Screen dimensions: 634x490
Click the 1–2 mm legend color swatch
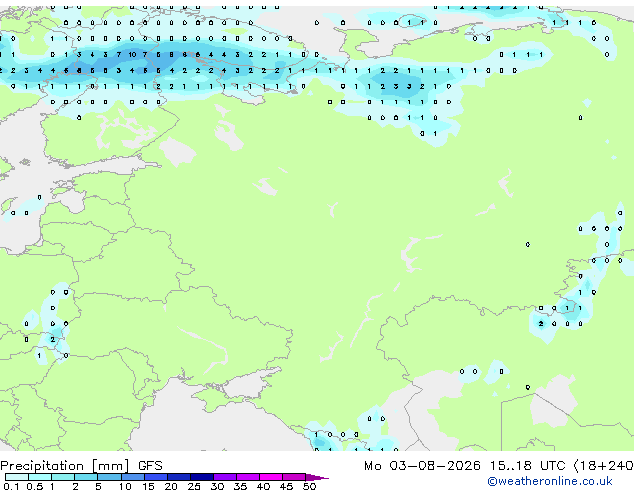[x=63, y=477]
